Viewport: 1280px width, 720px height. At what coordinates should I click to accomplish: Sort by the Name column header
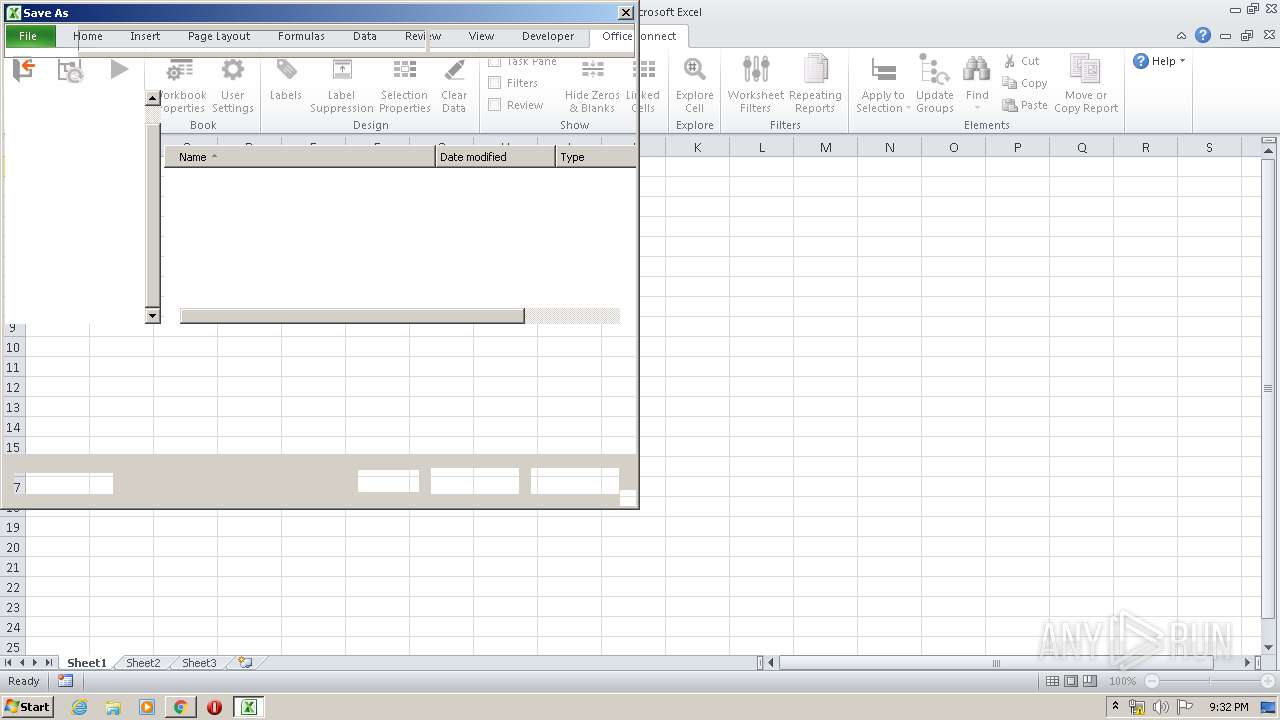300,157
